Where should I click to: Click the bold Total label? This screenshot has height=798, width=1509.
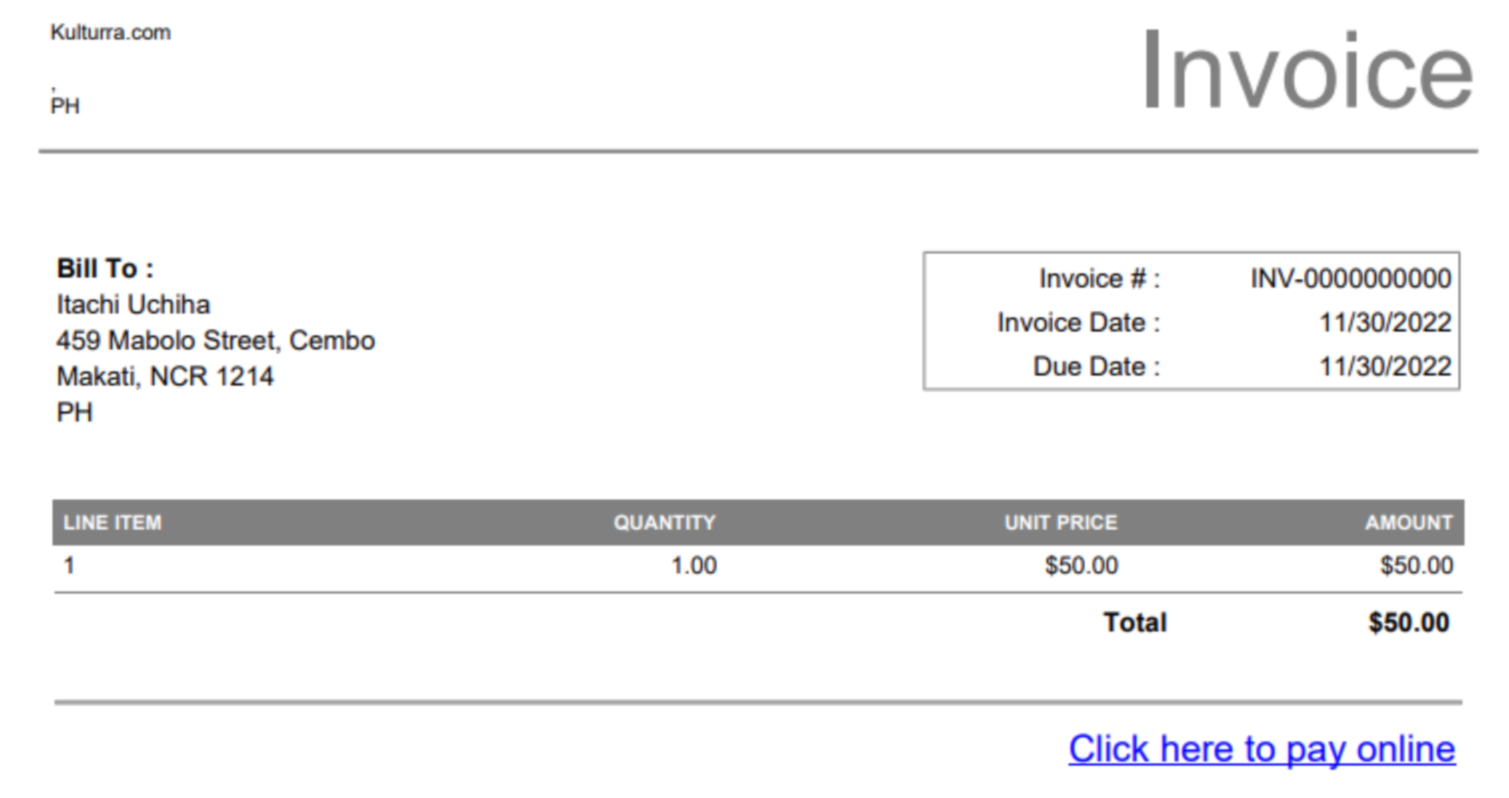(1134, 622)
